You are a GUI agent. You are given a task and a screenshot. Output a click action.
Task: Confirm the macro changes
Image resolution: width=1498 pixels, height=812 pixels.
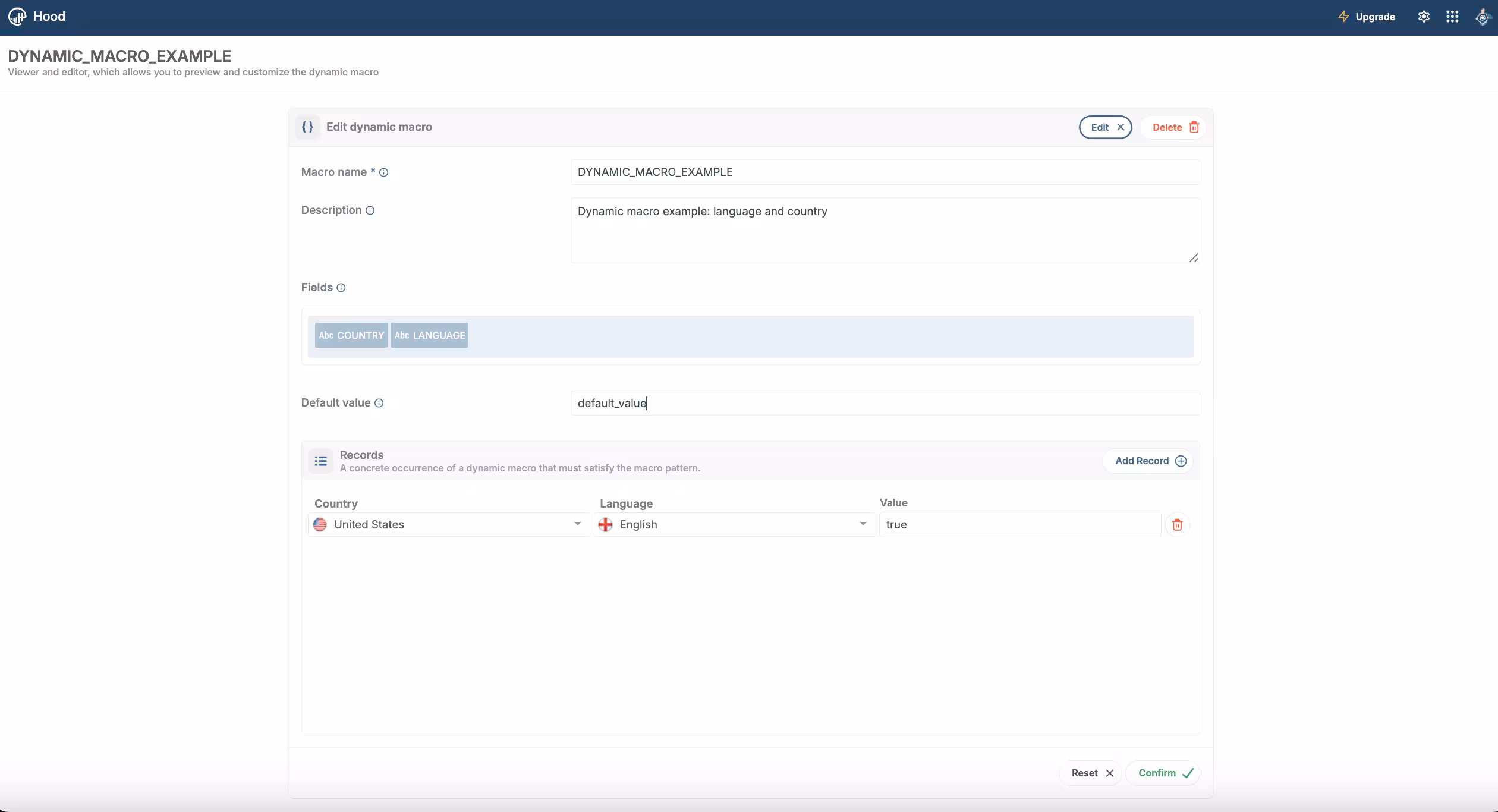coord(1163,773)
